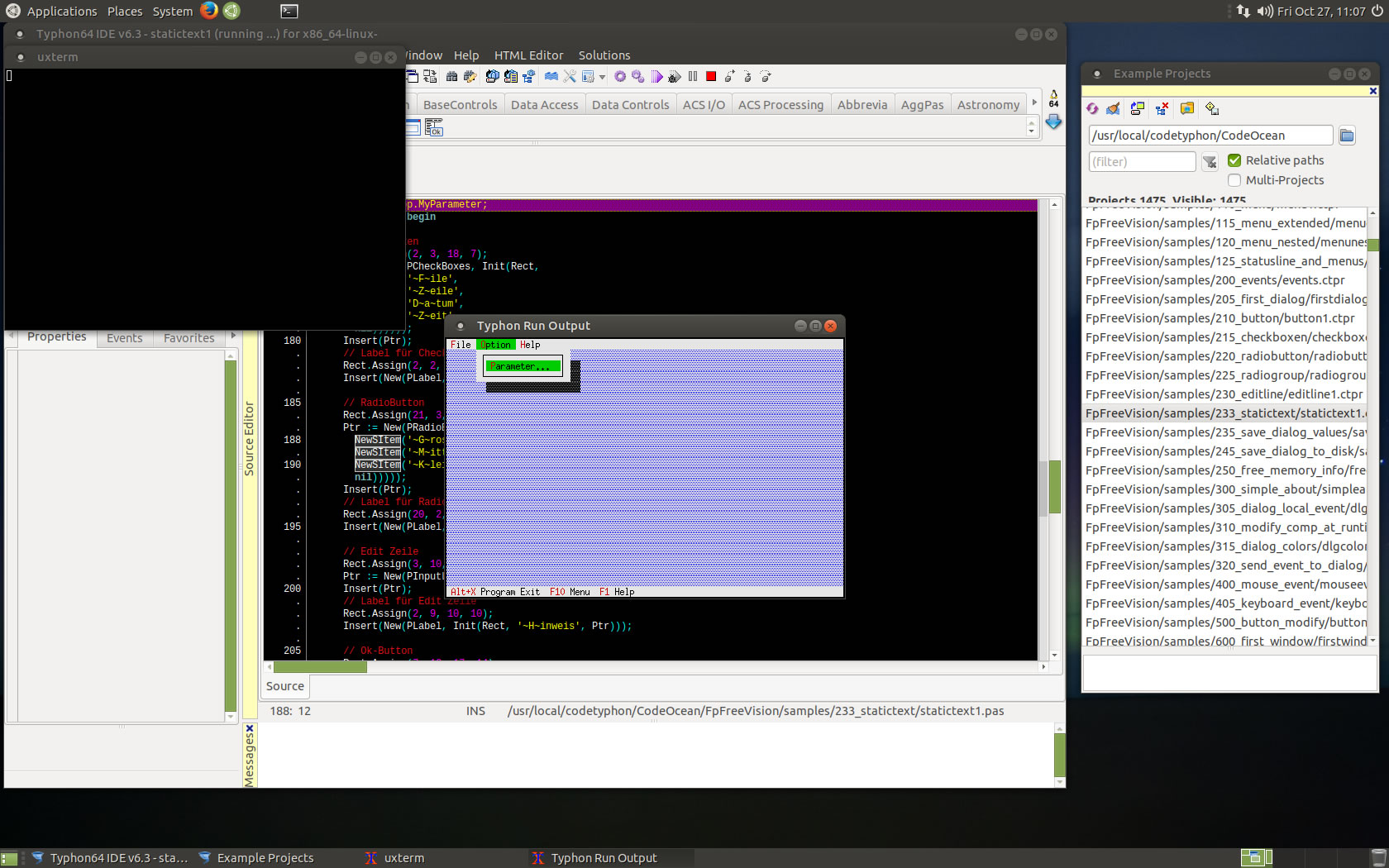Viewport: 1389px width, 868px height.
Task: Click the Pause button in the IDE toolbar
Action: point(693,76)
